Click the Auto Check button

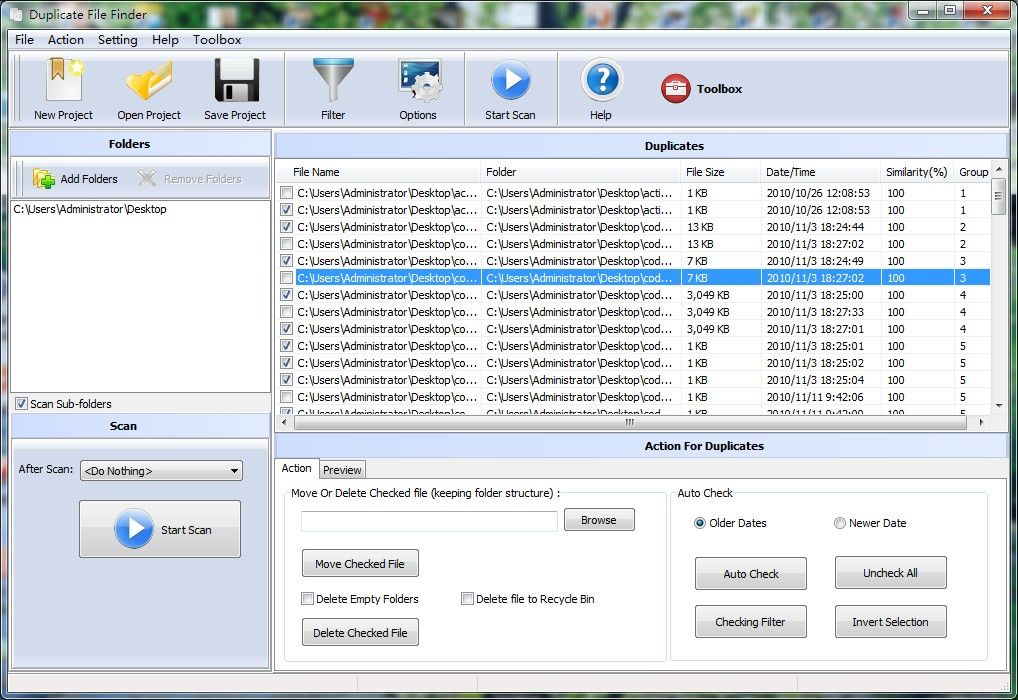pos(751,573)
